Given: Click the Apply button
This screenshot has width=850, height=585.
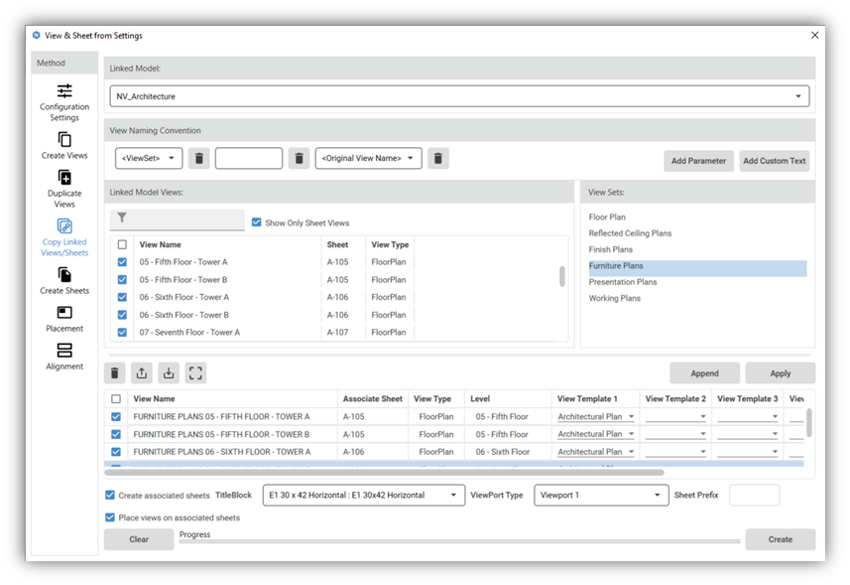Looking at the screenshot, I should click(x=780, y=373).
